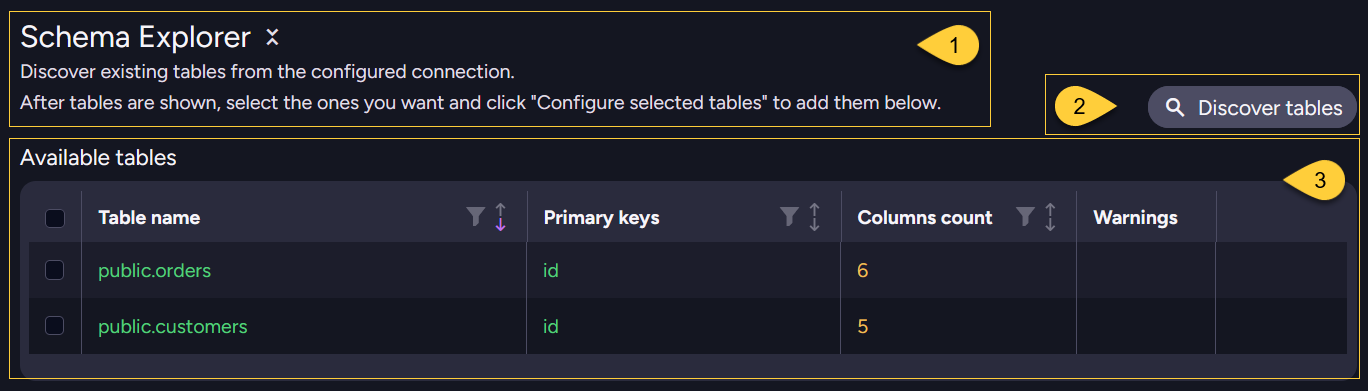Open filter for Table name column

click(476, 217)
